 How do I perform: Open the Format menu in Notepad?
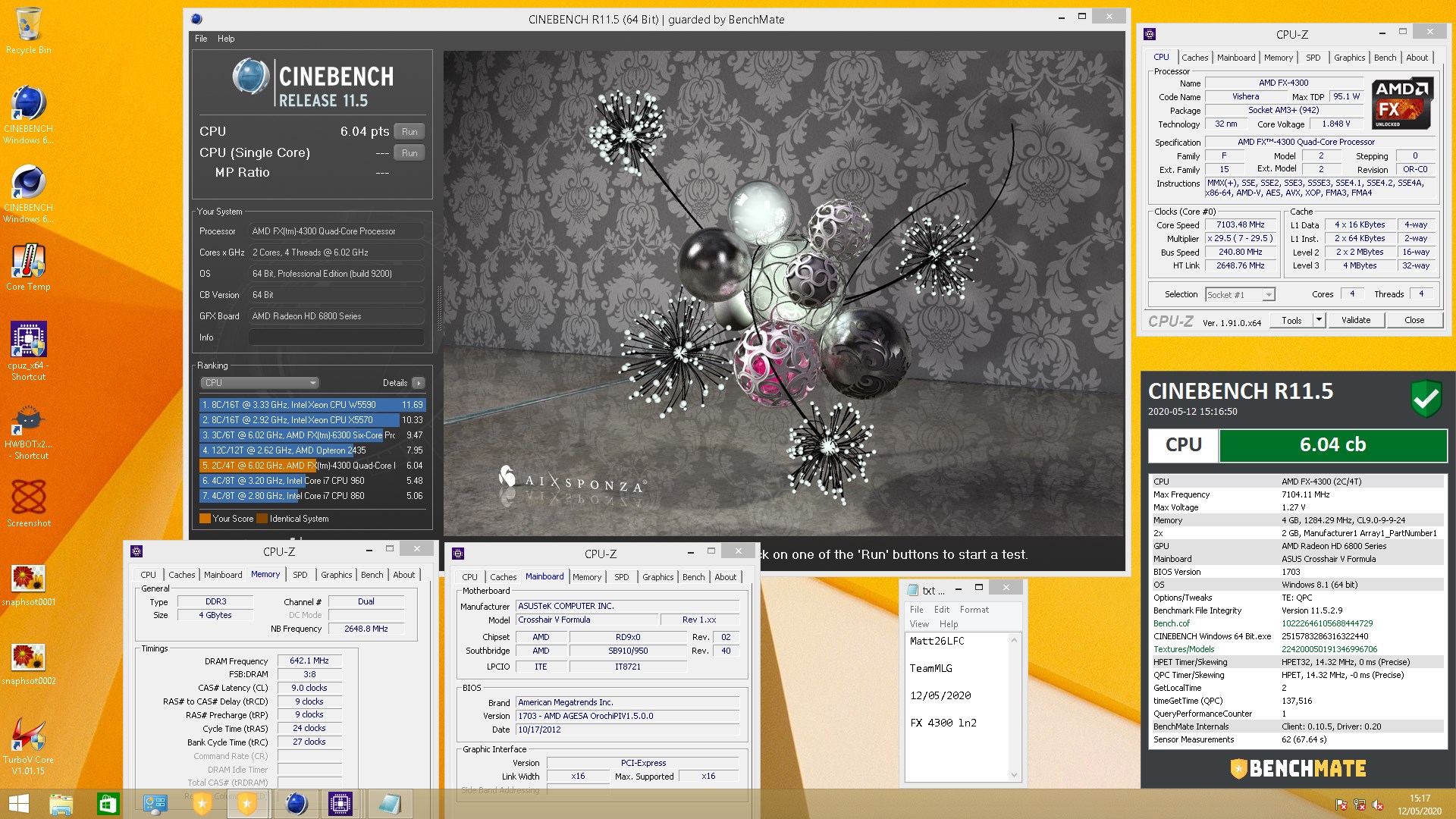pyautogui.click(x=974, y=610)
